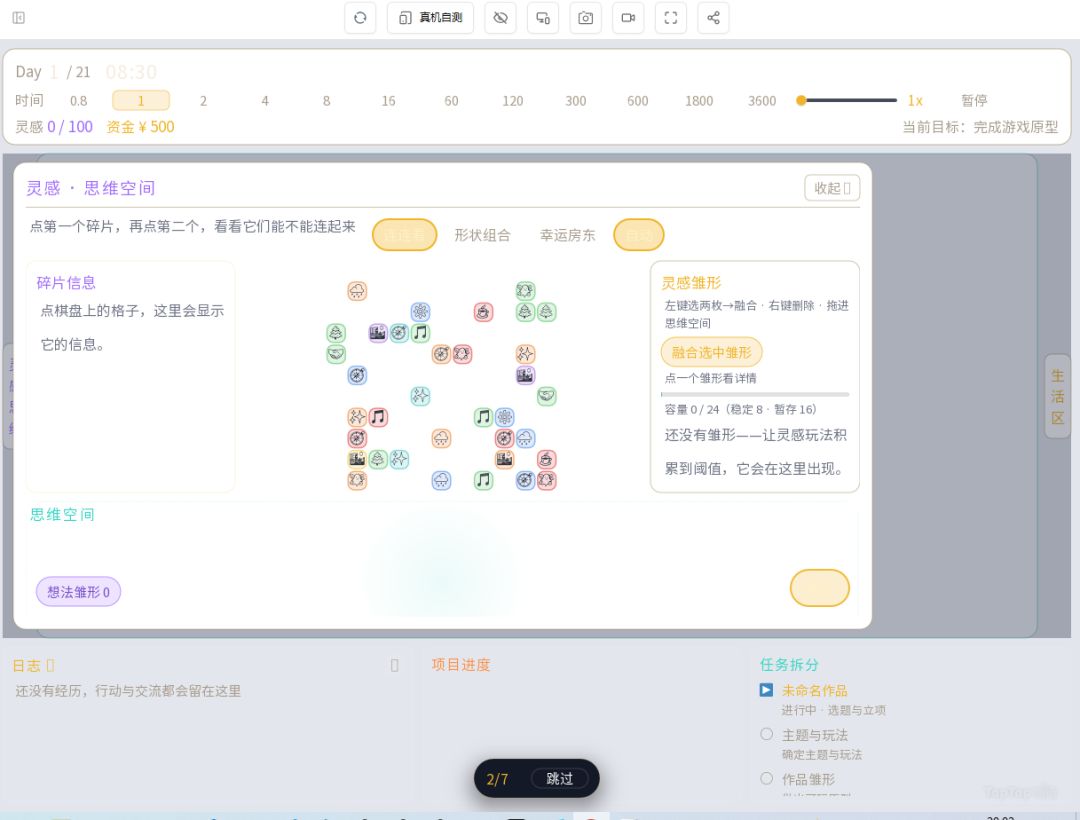Viewport: 1080px width, 820px height.
Task: Switch to the 形状组合 tab
Action: tap(482, 235)
